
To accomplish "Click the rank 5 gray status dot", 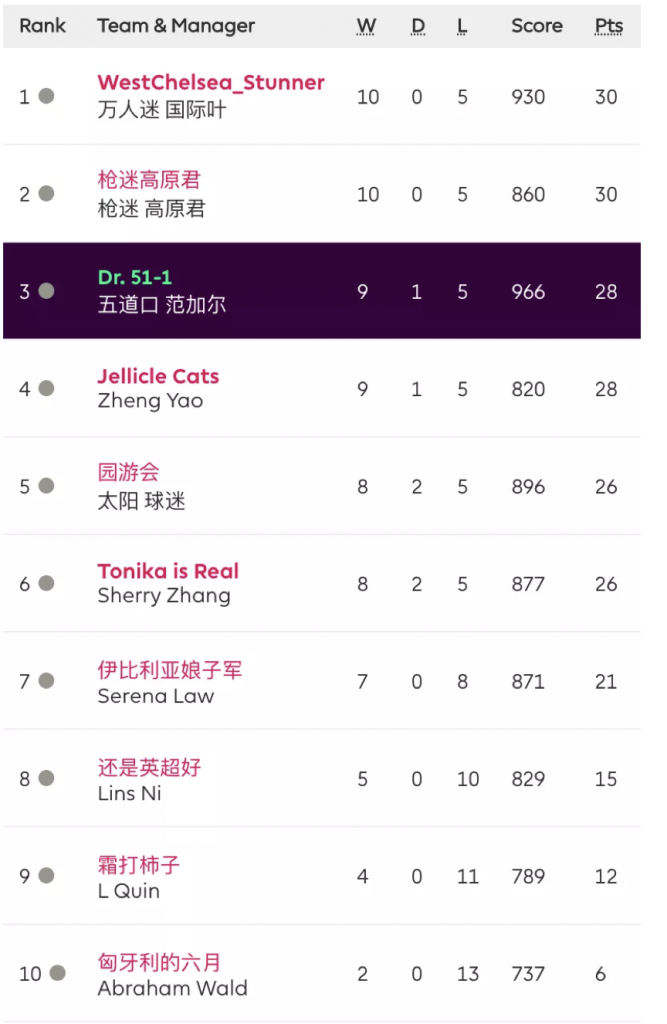I will 46,486.
